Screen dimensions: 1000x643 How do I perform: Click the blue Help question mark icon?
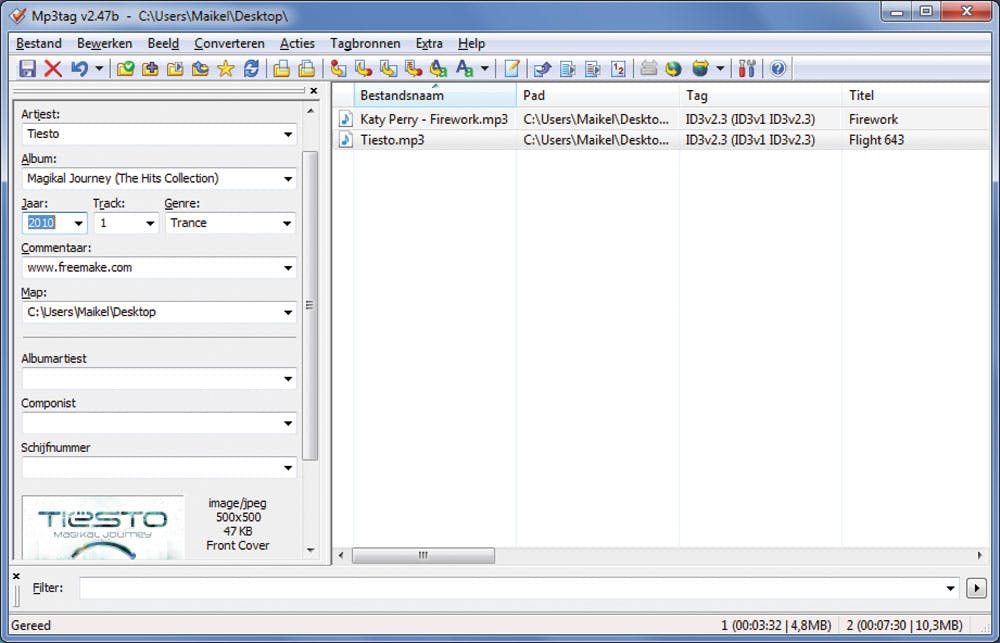tap(777, 68)
